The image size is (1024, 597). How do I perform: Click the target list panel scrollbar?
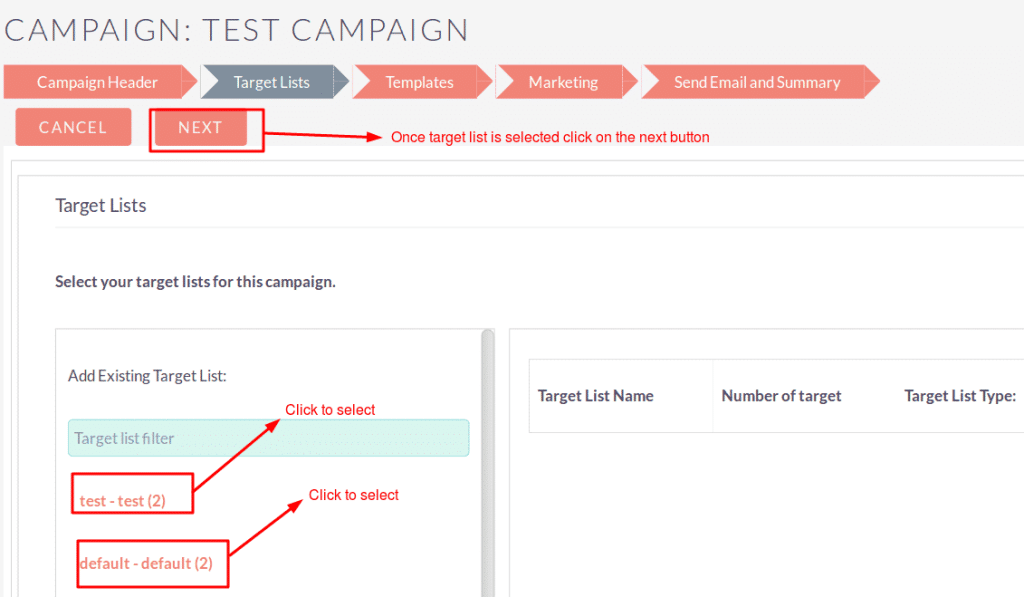(487, 462)
